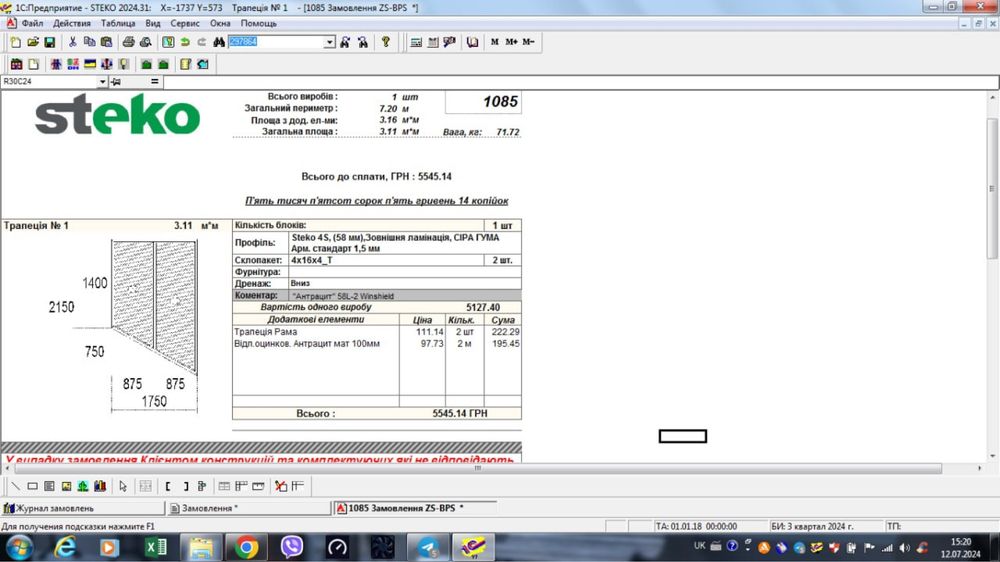The width and height of the screenshot is (1000, 562).
Task: Click the Ukrainian flag icon in second toolbar
Action: click(x=90, y=64)
